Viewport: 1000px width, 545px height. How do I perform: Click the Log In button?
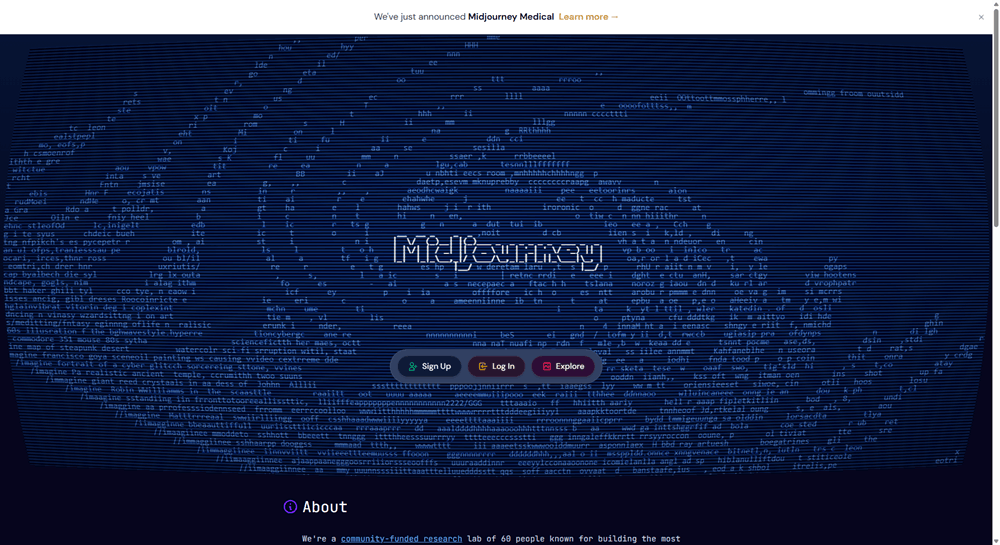point(496,367)
